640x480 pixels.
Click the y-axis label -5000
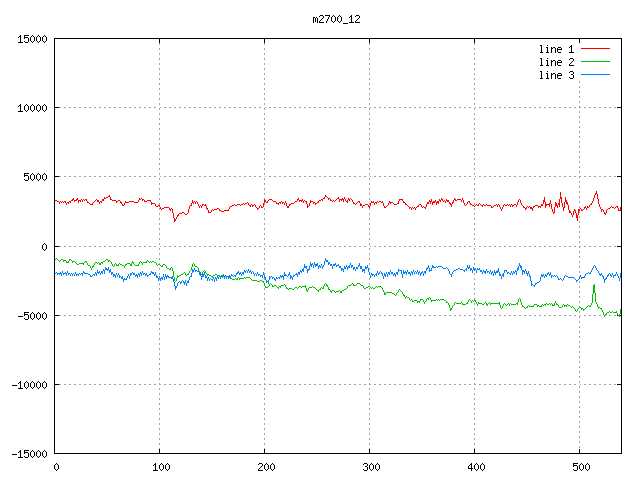click(x=32, y=316)
